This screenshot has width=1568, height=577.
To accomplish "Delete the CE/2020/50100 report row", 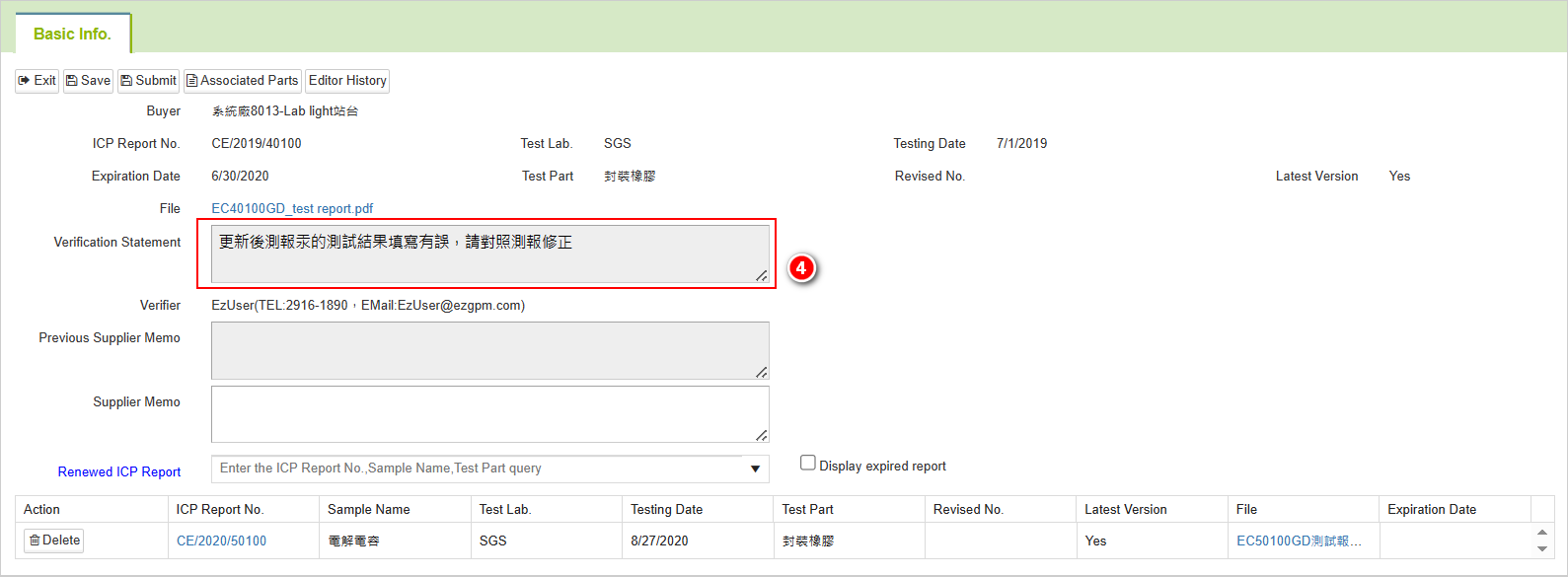I will (x=54, y=541).
